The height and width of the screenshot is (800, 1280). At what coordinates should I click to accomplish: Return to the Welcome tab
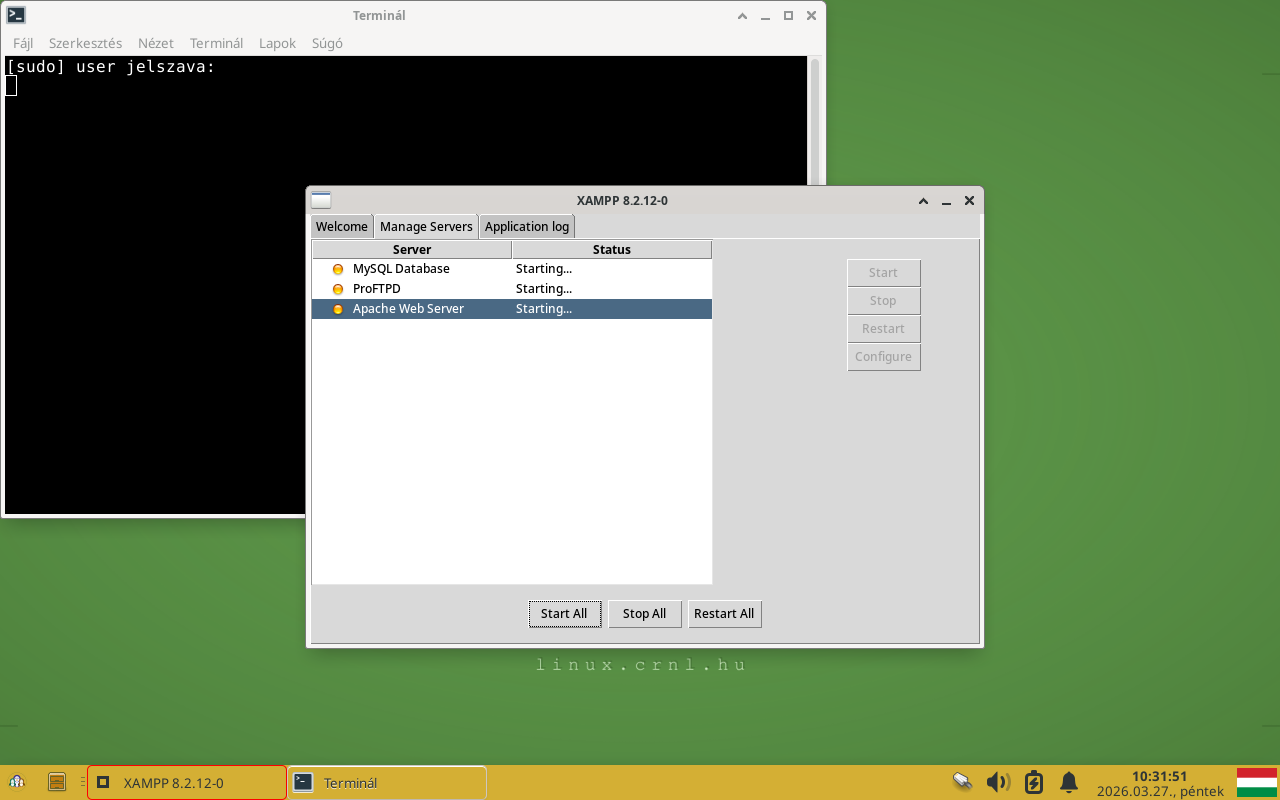(341, 226)
